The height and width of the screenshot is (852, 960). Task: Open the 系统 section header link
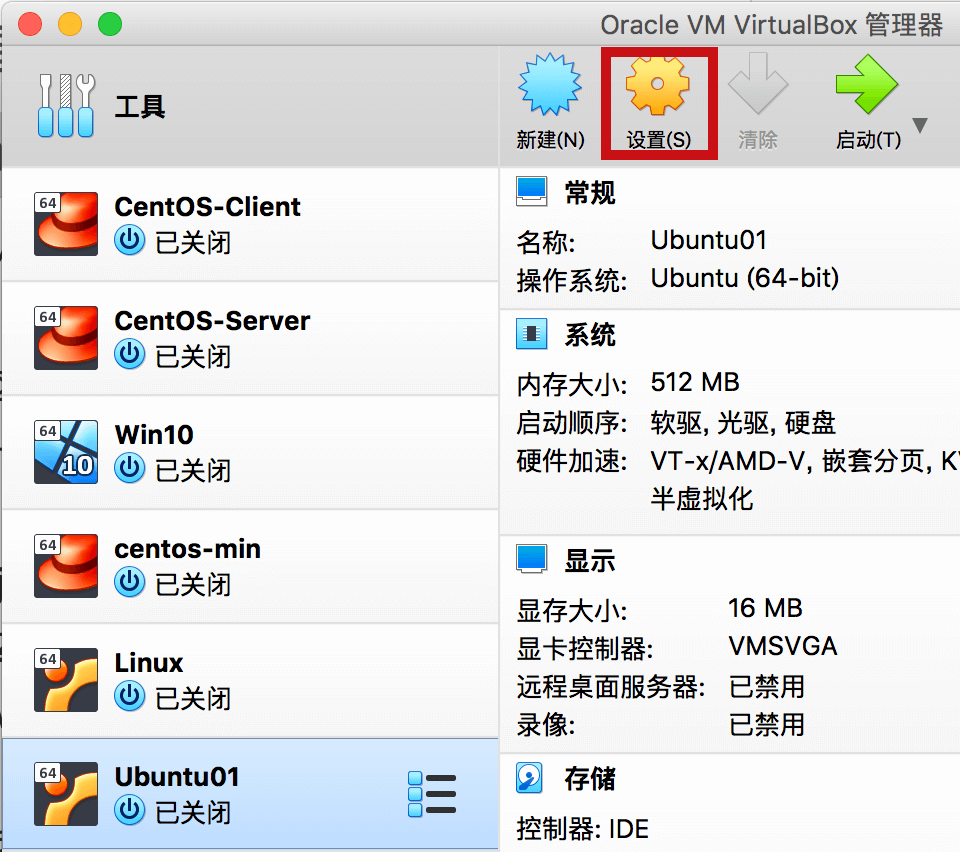(590, 335)
